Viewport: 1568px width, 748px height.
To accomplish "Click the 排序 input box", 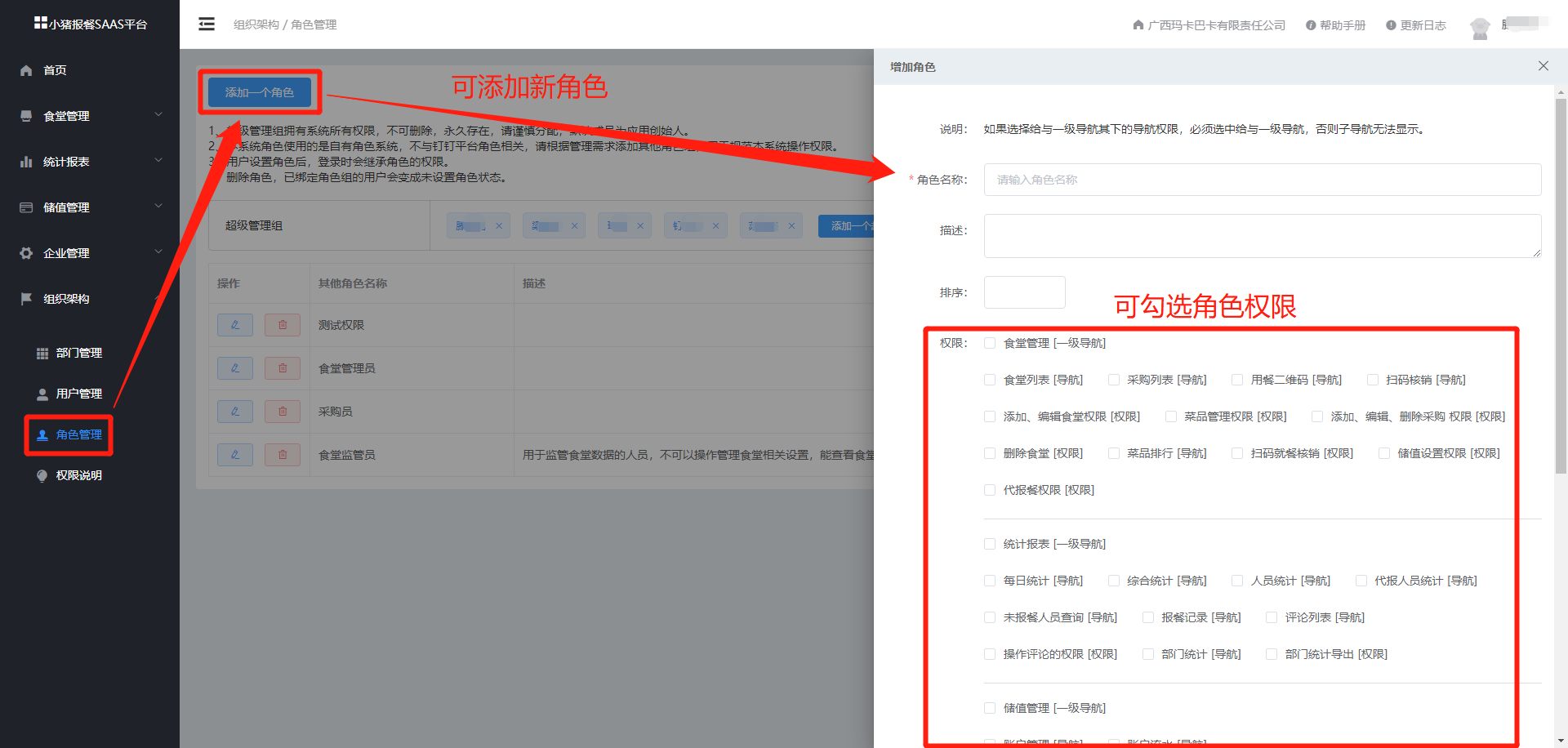I will [x=1025, y=292].
